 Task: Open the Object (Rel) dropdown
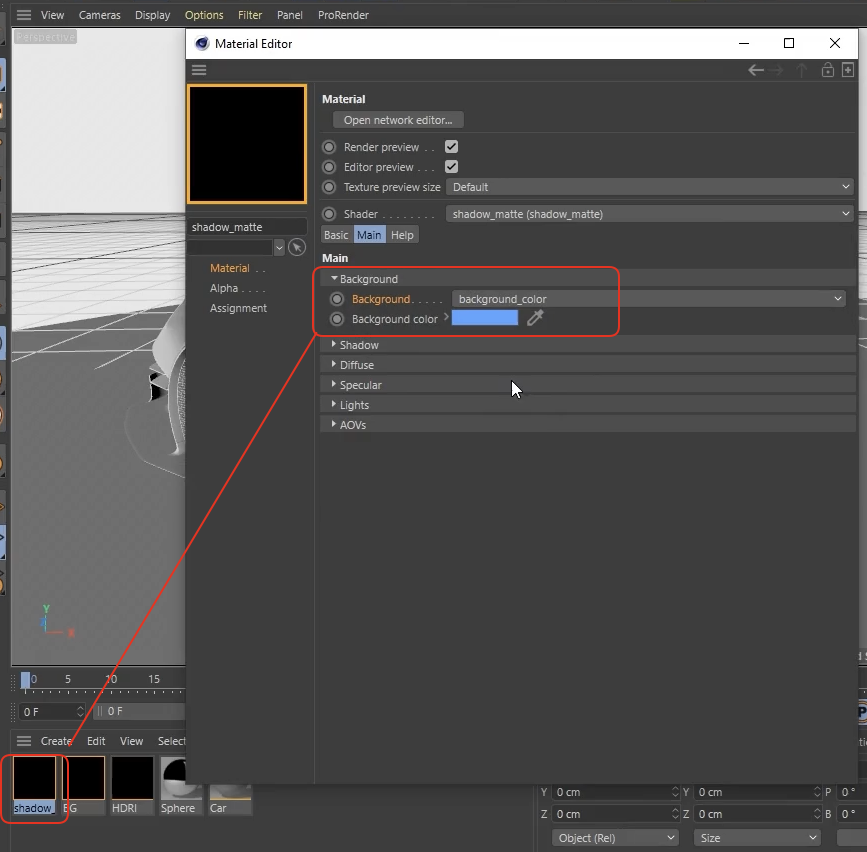tap(615, 838)
